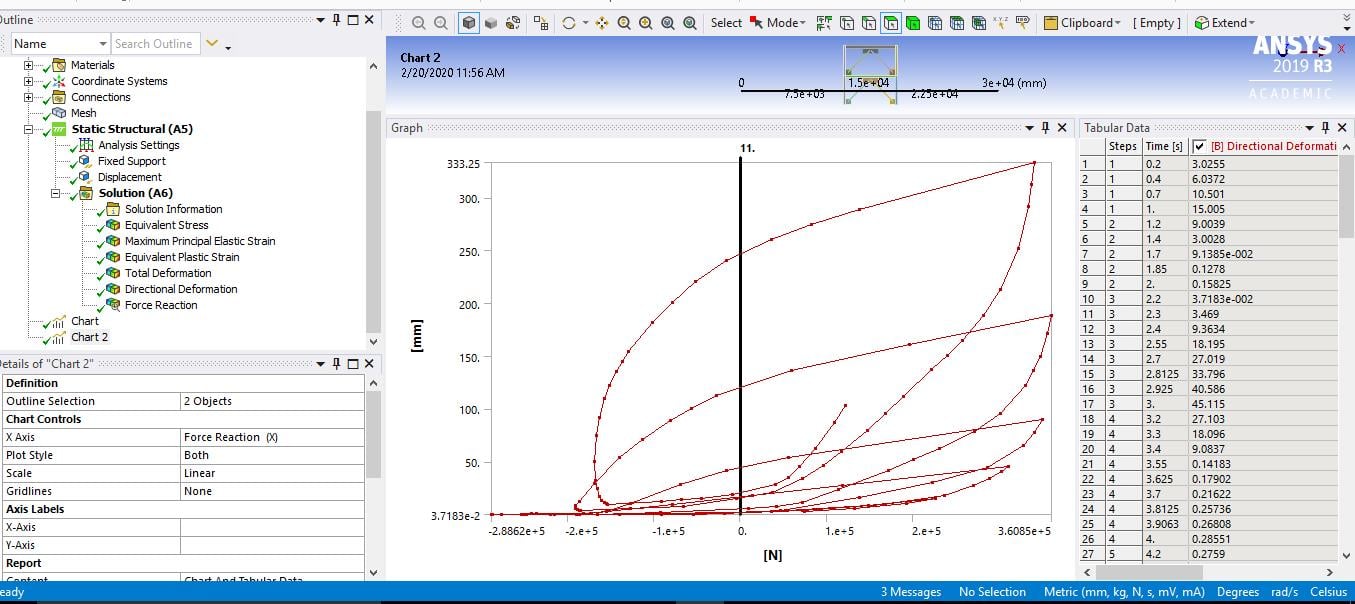The width and height of the screenshot is (1355, 604).
Task: Select Mesh in the outline tree
Action: [x=84, y=113]
